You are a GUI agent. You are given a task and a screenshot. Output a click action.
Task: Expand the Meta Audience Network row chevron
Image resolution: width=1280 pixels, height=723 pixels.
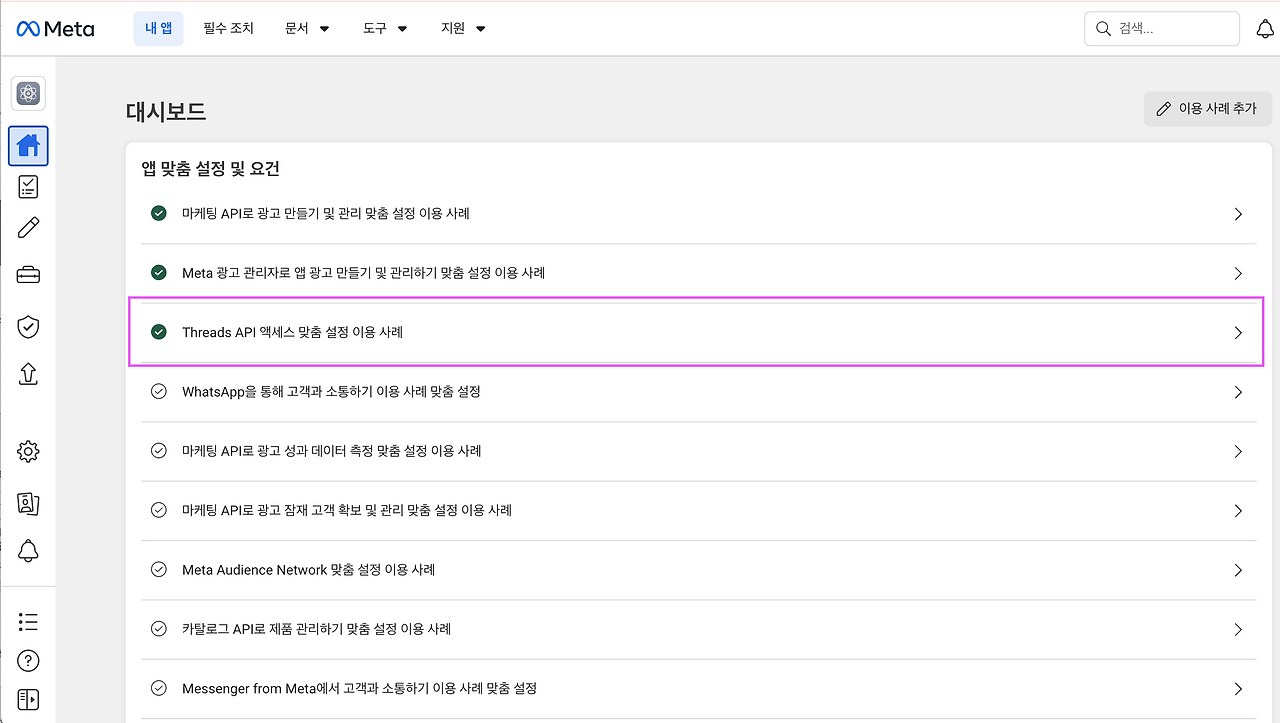pyautogui.click(x=1238, y=570)
